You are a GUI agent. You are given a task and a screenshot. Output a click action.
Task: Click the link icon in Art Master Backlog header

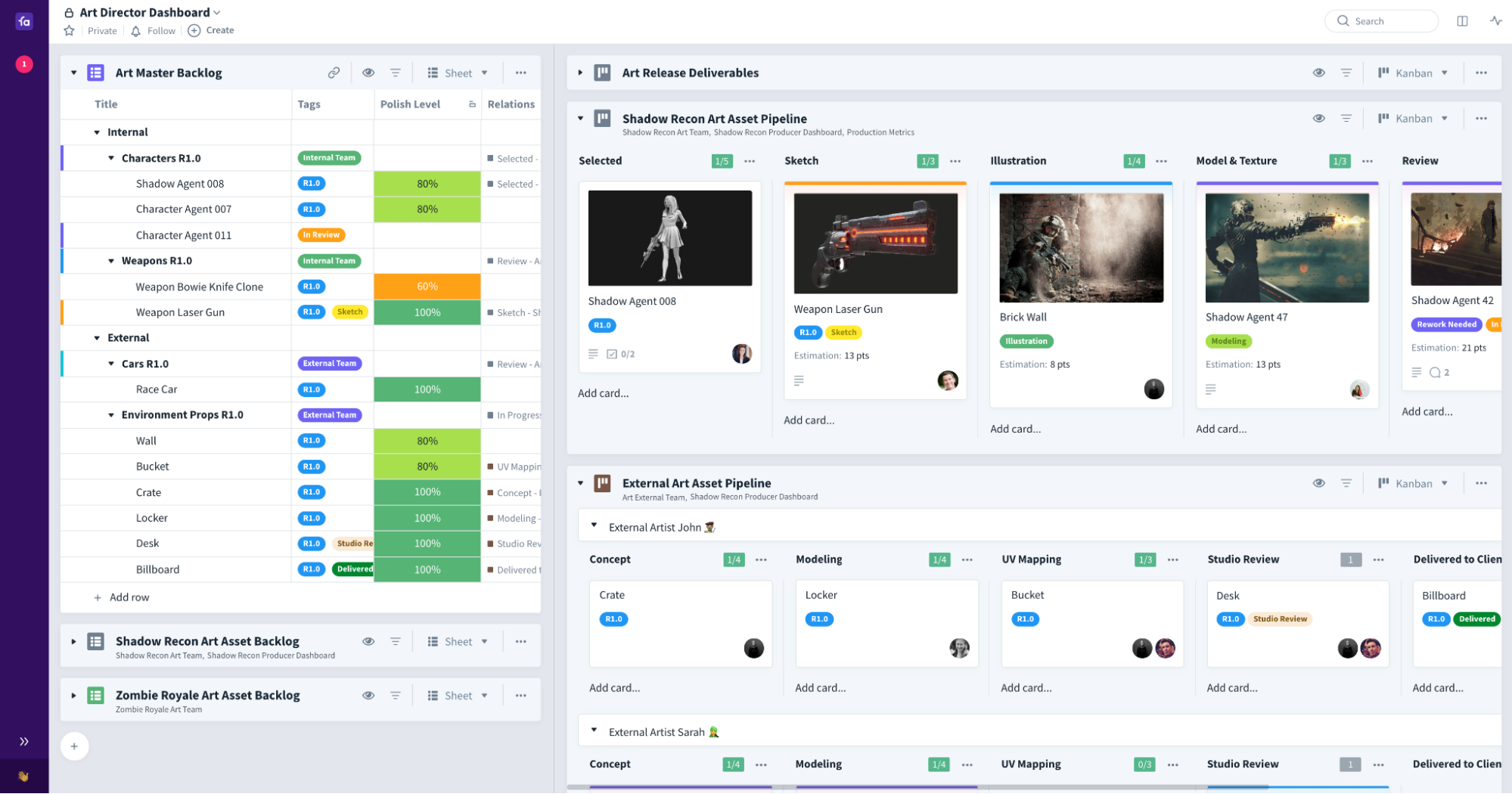coord(334,72)
